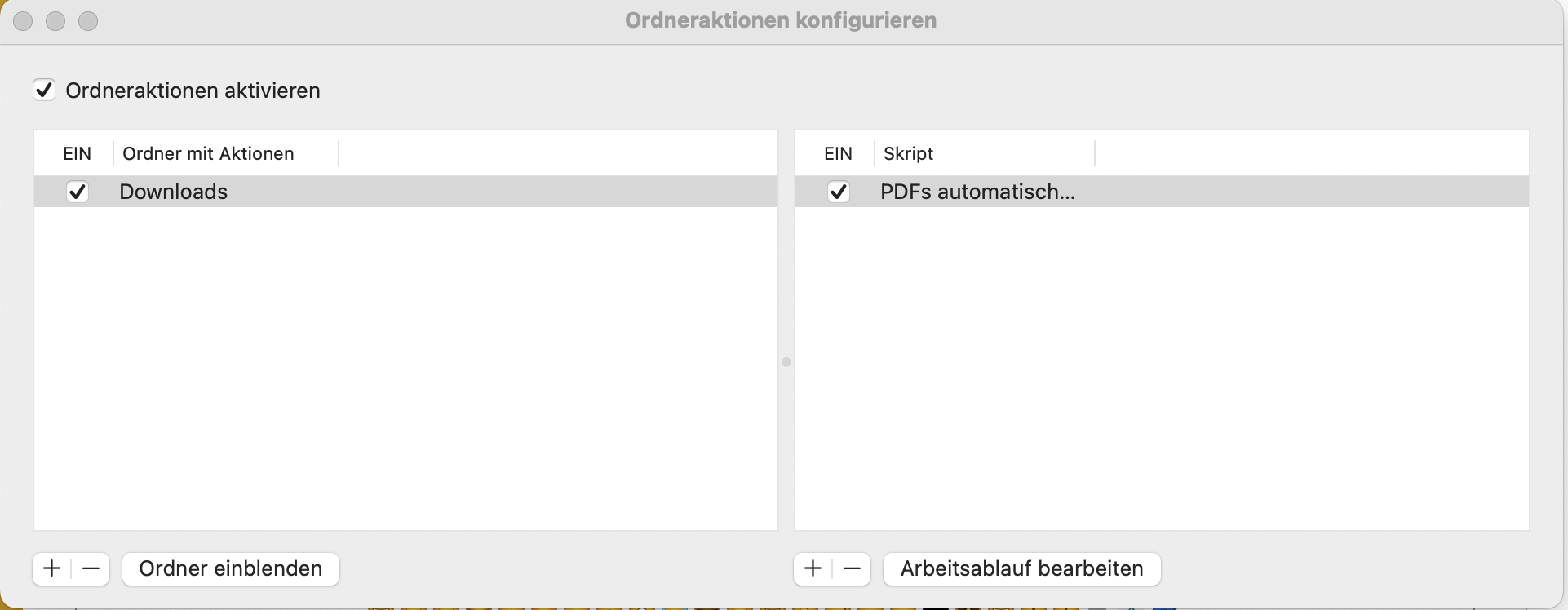Click the window title Ordneraktionen konfigurieren
This screenshot has width=1568, height=610.
click(780, 20)
